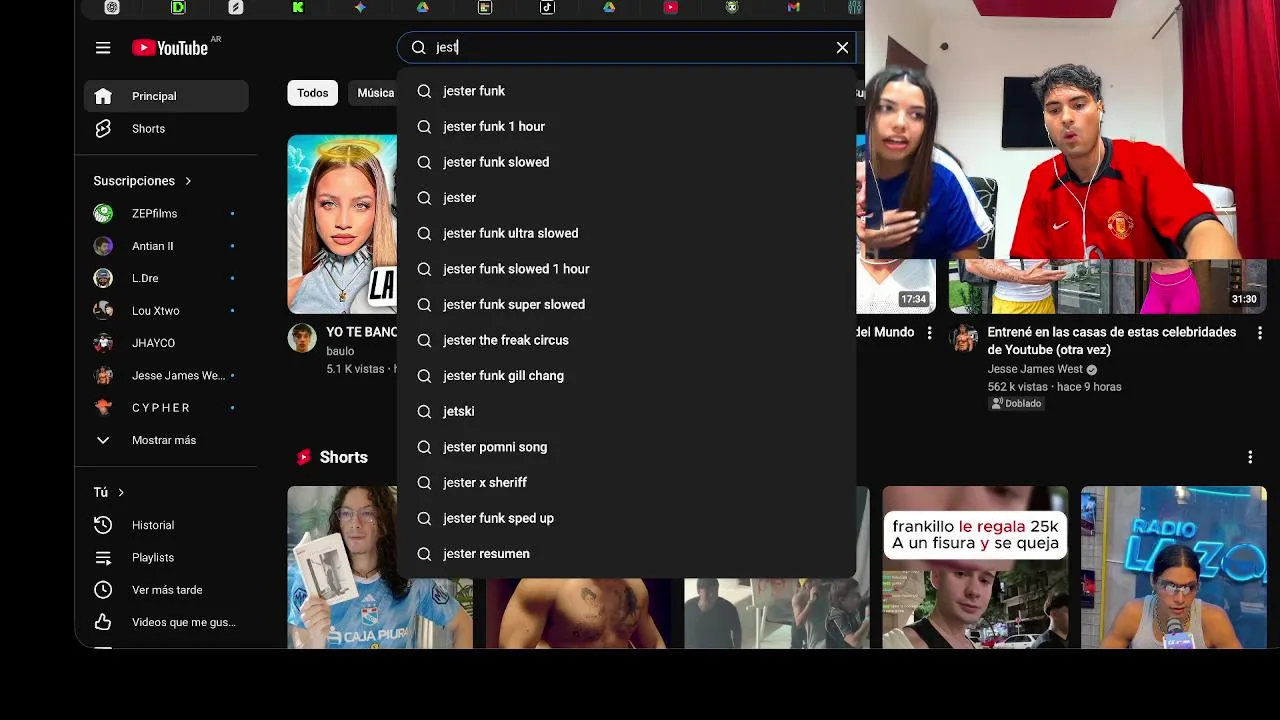Expand the 'Tú' section chevron
This screenshot has height=720, width=1280.
point(121,493)
